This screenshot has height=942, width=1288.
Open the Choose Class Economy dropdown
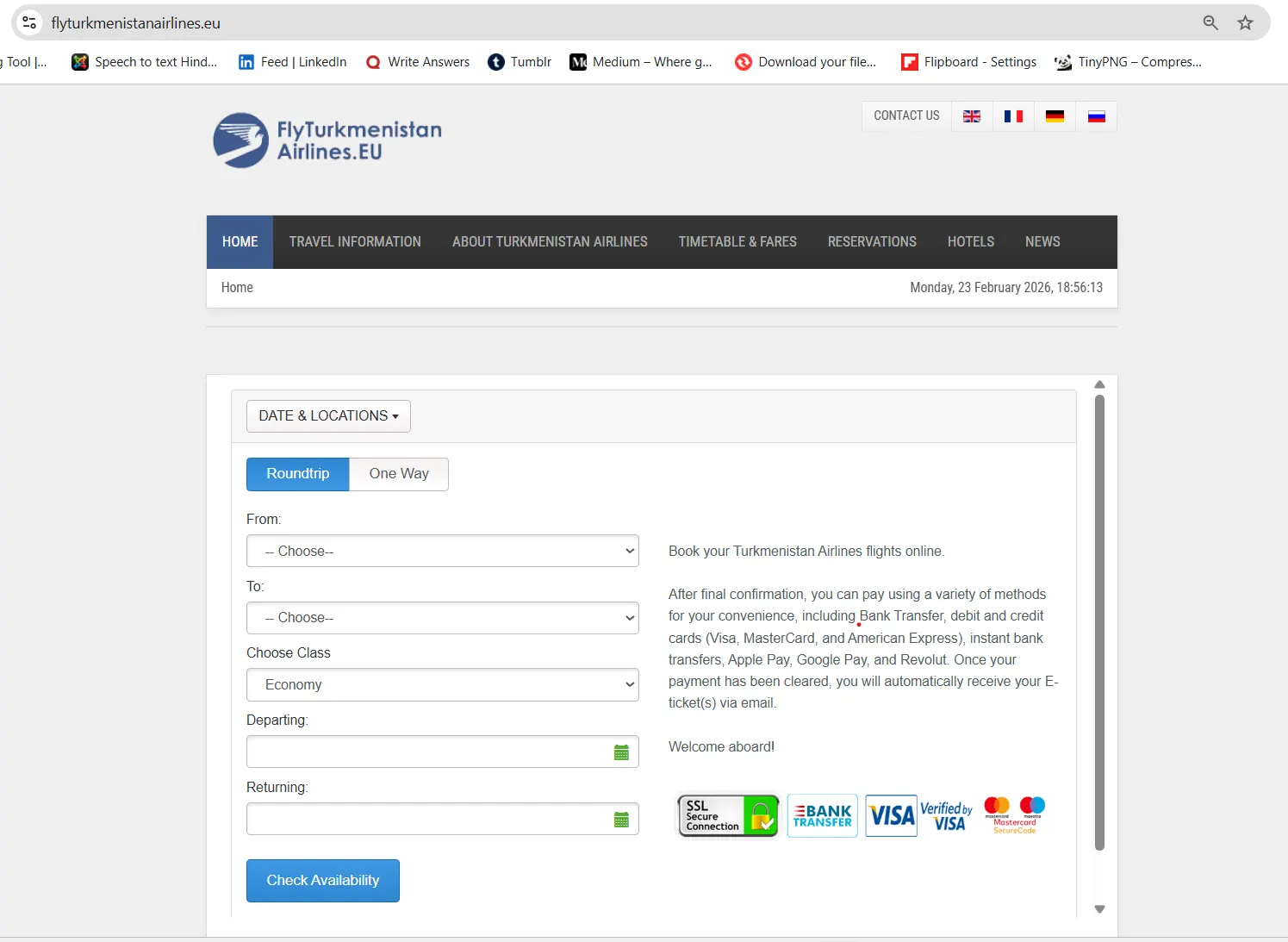click(442, 685)
